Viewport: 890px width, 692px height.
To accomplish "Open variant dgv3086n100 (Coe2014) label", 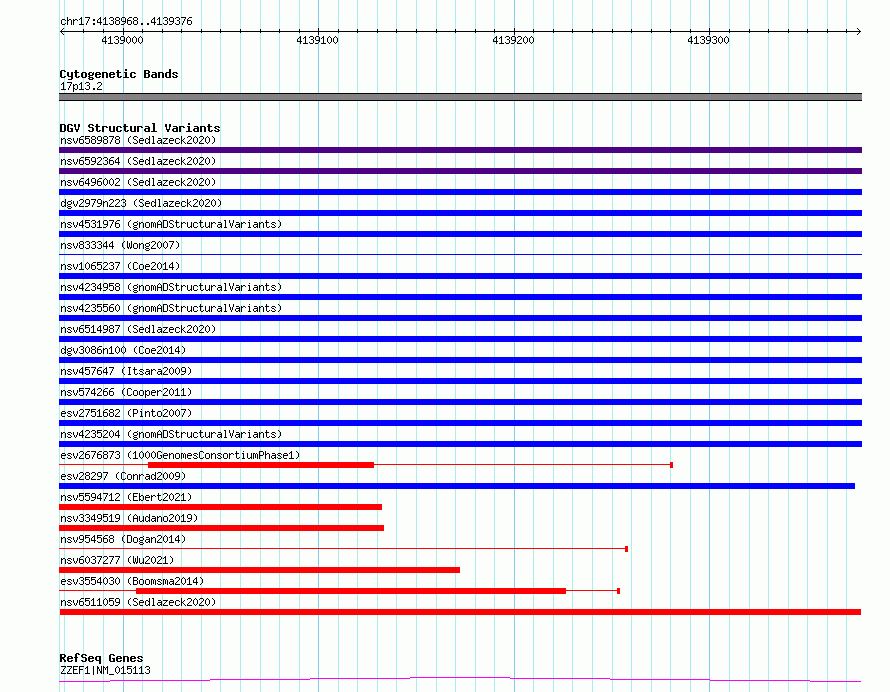I will pyautogui.click(x=123, y=350).
